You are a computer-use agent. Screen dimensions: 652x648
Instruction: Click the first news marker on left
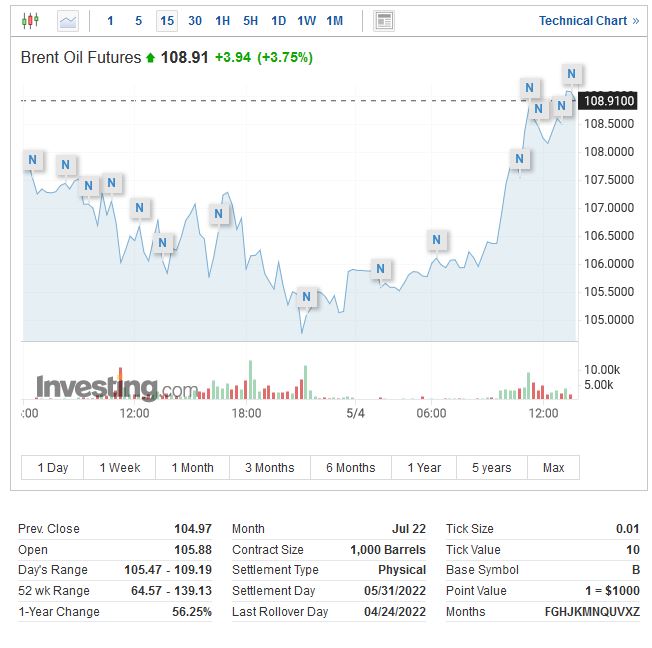coord(33,159)
